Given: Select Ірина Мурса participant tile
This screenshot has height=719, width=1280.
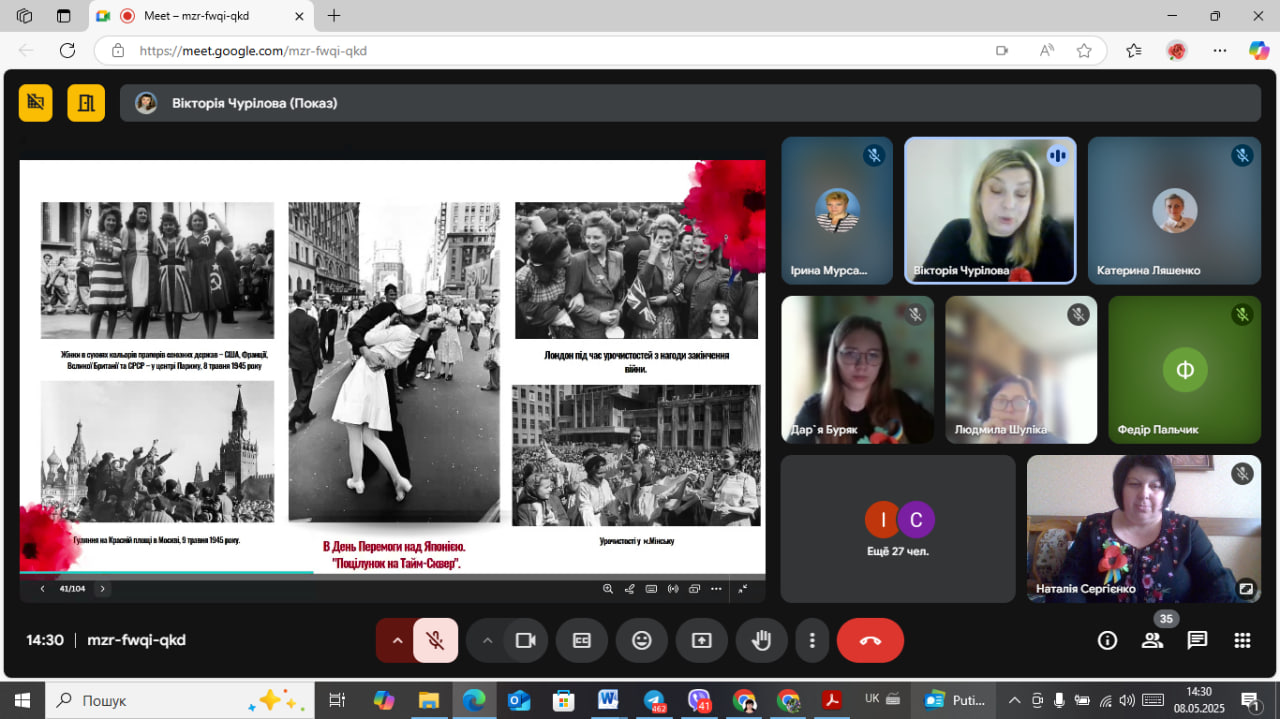Looking at the screenshot, I should coord(837,211).
